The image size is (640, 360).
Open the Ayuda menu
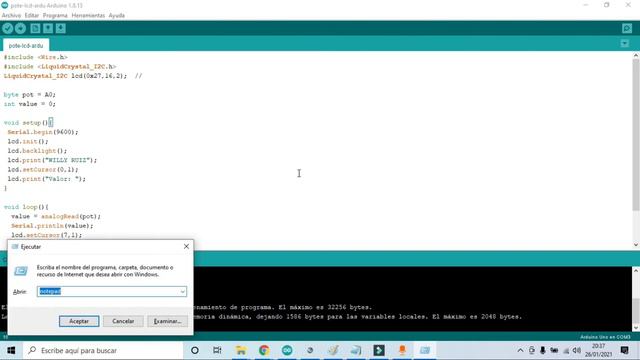point(117,16)
